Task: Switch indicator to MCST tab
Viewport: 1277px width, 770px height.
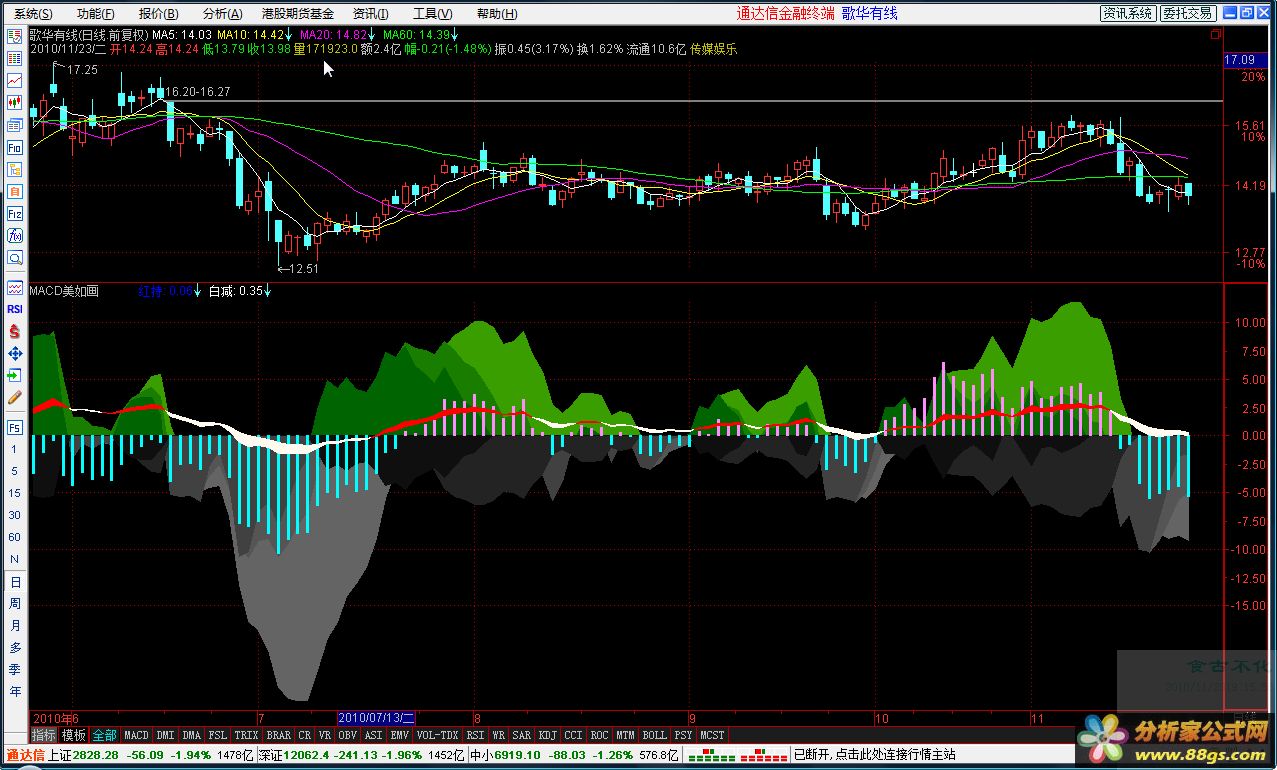Action: coord(713,735)
